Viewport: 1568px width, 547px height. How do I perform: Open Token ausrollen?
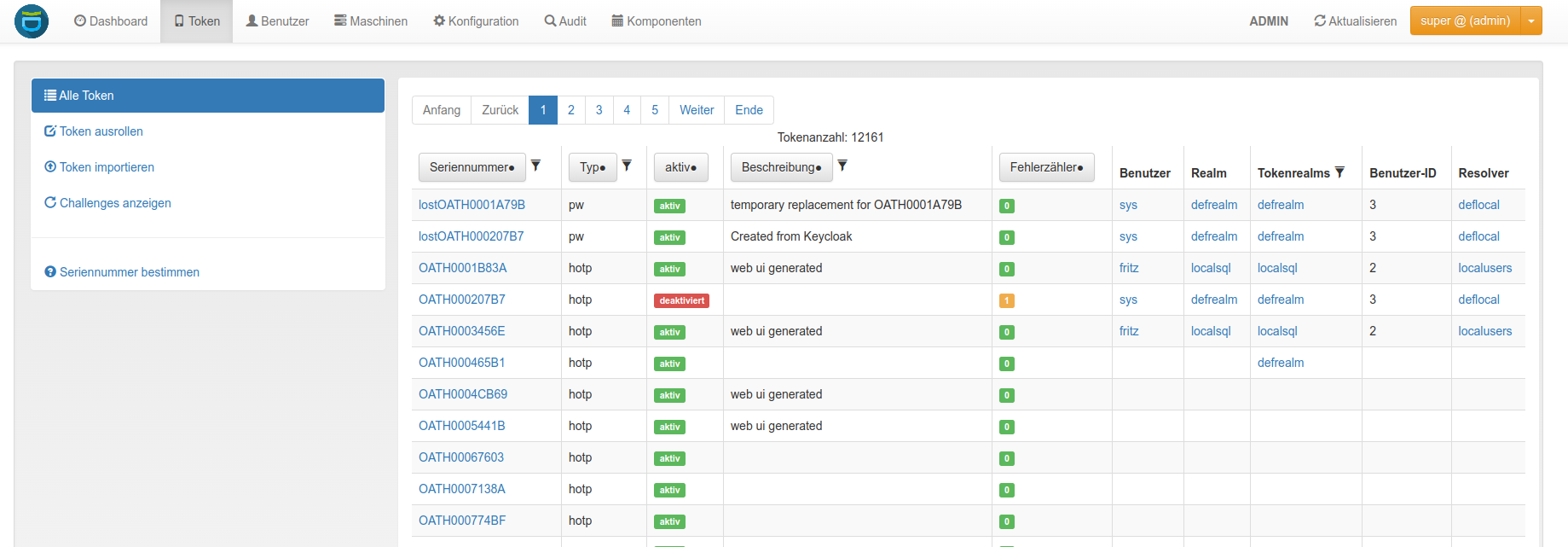pos(94,131)
